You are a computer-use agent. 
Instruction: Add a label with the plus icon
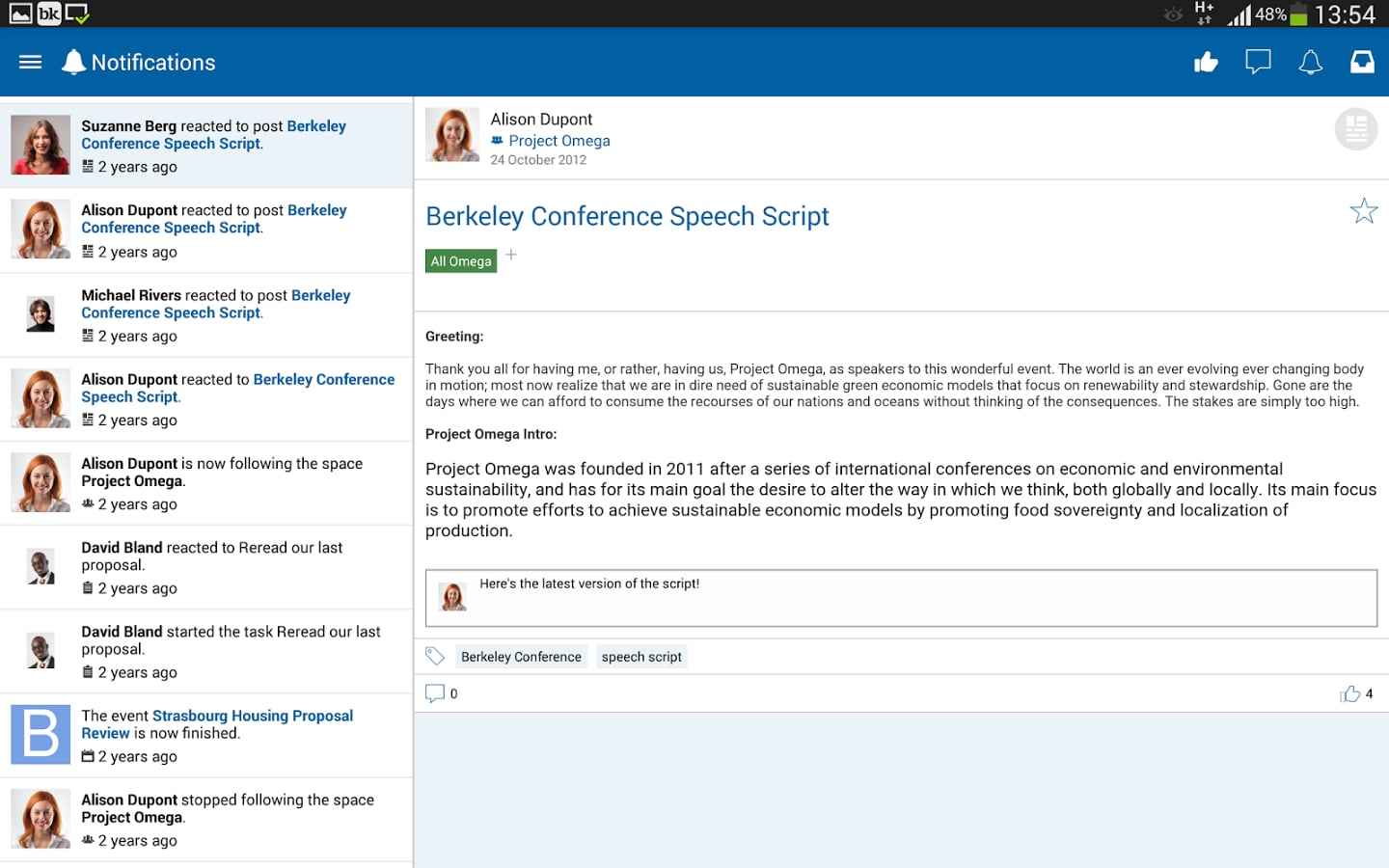pyautogui.click(x=511, y=255)
